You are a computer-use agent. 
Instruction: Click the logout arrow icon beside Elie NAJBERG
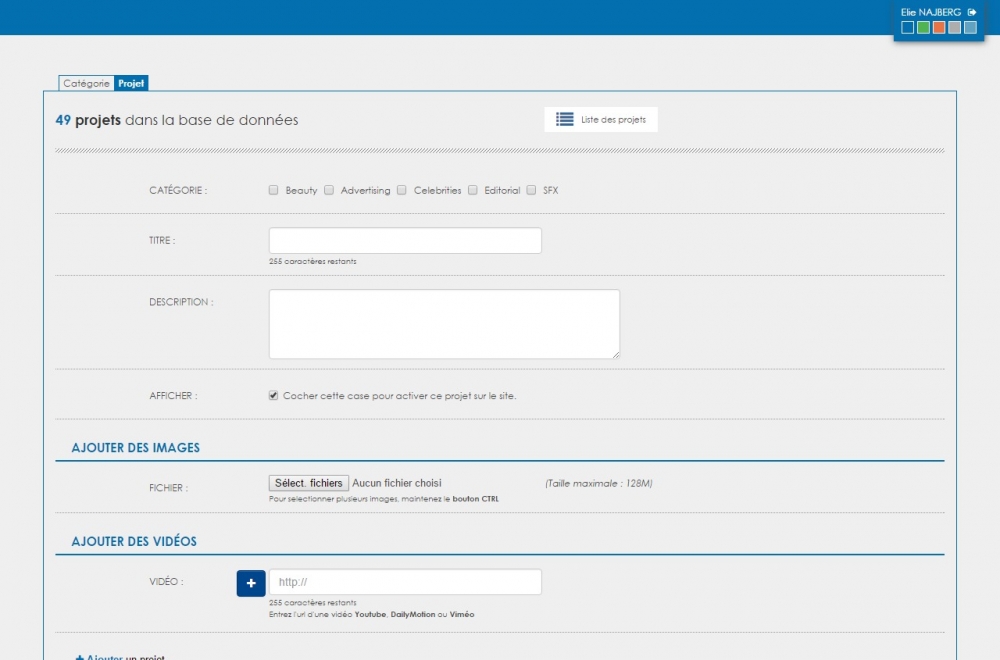972,12
